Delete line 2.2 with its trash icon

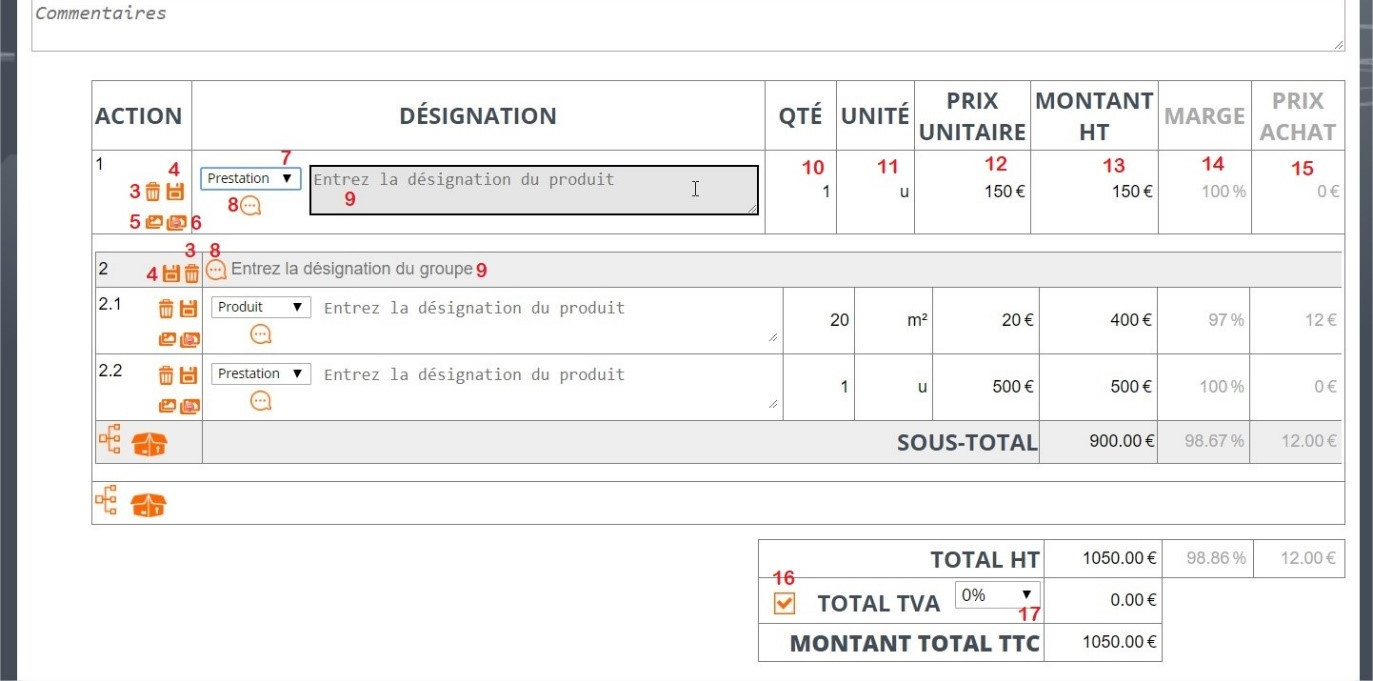point(166,375)
